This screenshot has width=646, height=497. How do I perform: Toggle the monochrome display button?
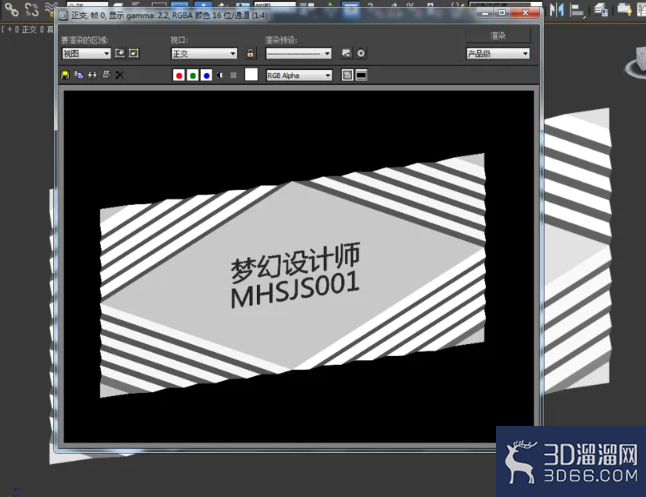pos(233,75)
